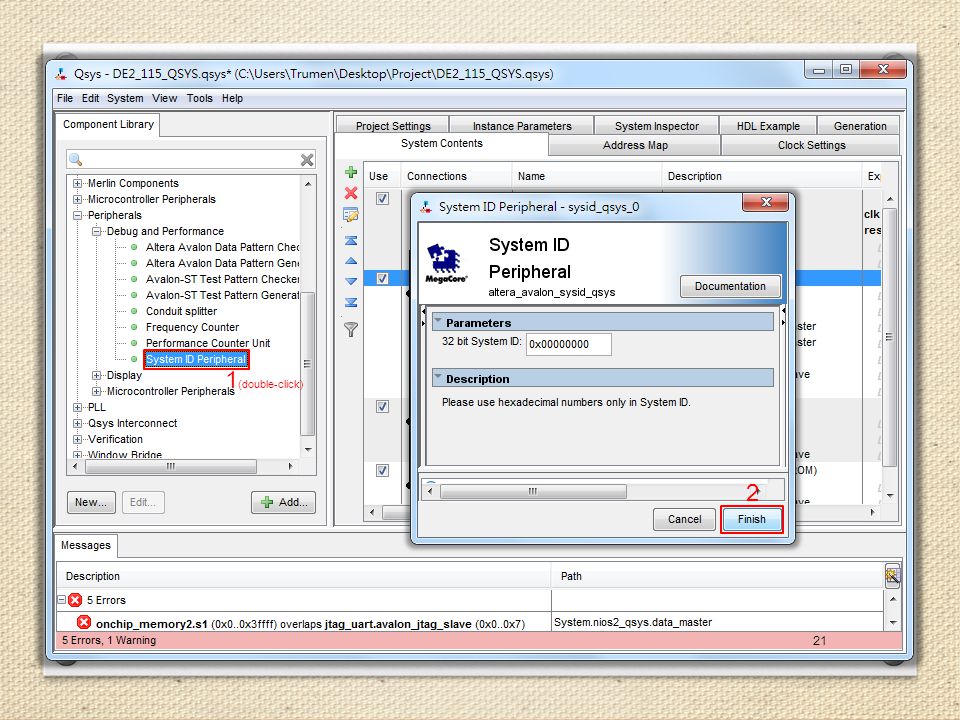This screenshot has height=720, width=960.
Task: Click the green plus Add component icon
Action: pyautogui.click(x=351, y=172)
